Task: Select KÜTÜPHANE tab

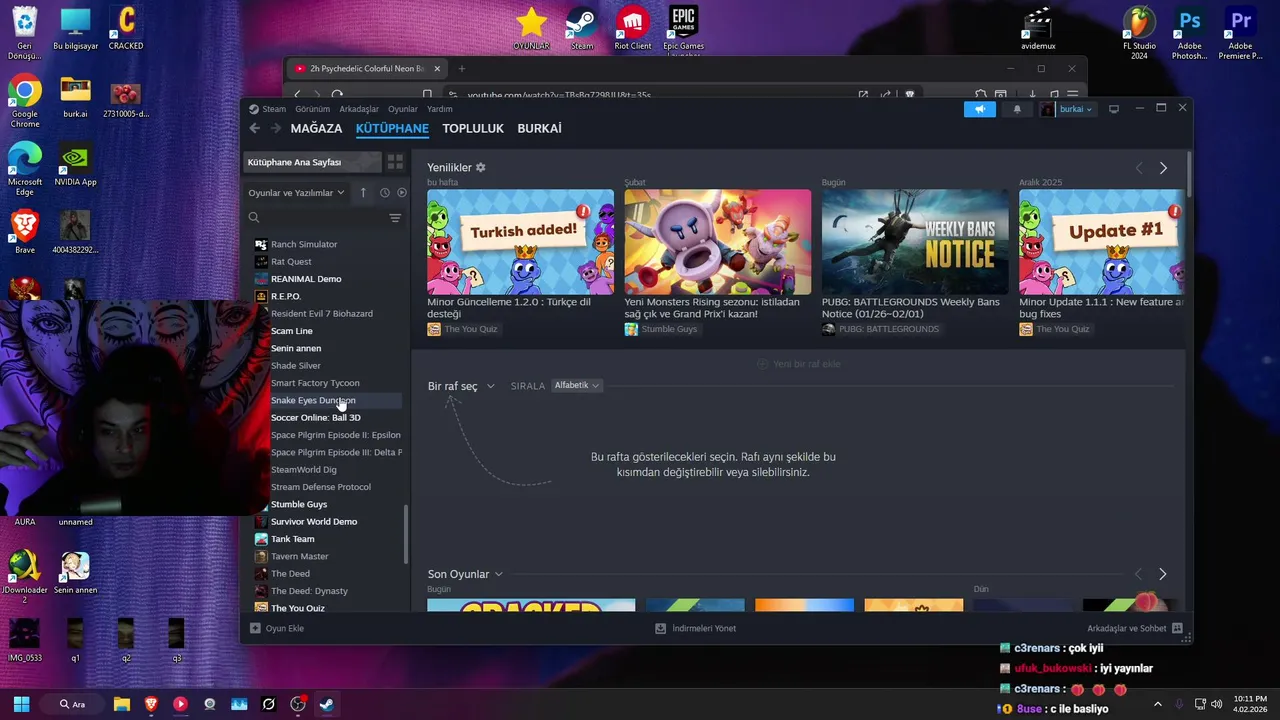Action: pyautogui.click(x=392, y=128)
